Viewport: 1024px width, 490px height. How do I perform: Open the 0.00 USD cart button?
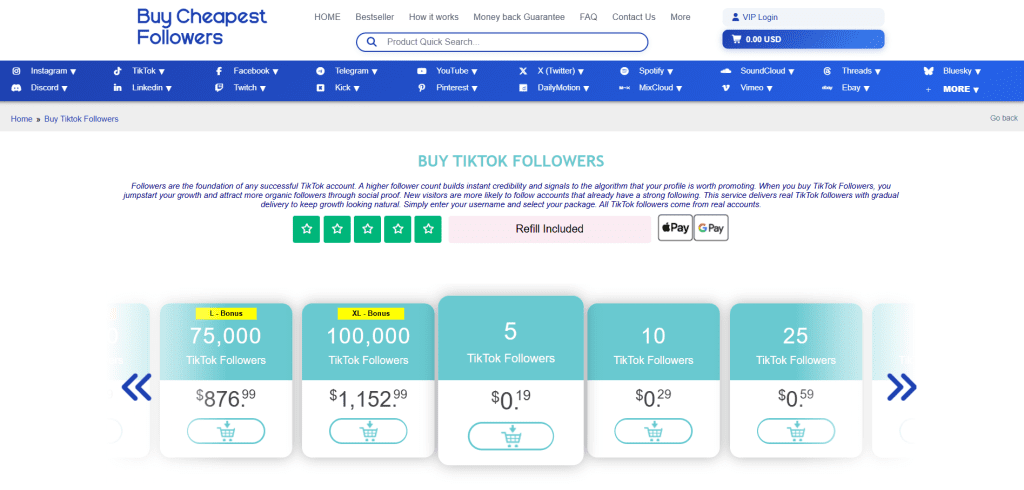pos(803,39)
